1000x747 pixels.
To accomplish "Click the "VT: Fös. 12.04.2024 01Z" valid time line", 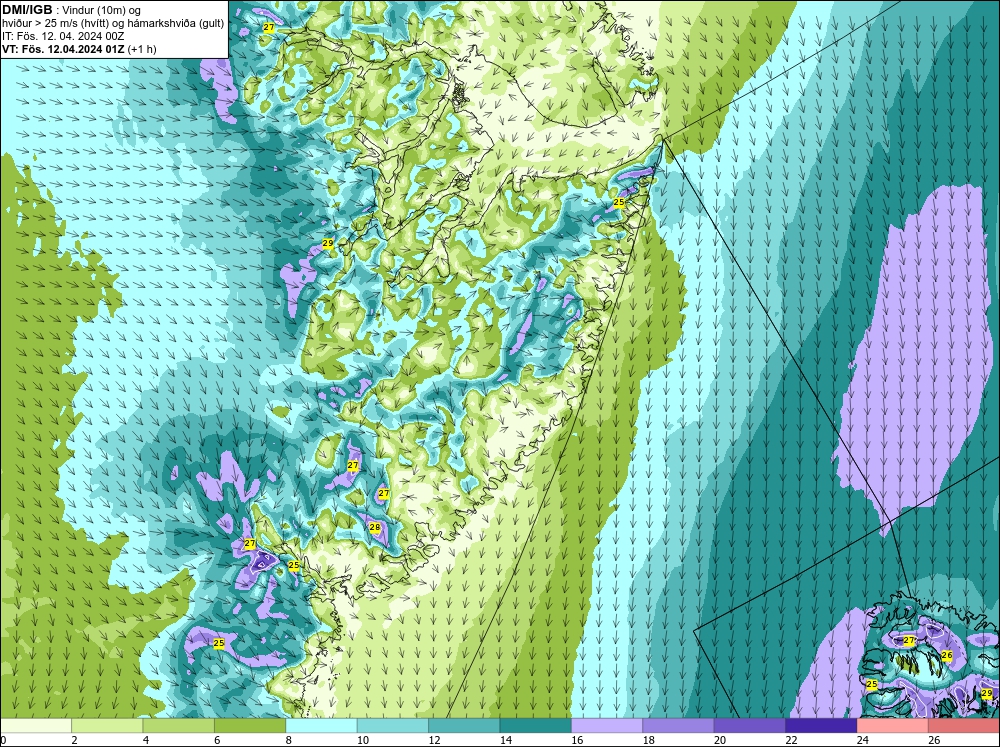I will (x=64, y=49).
